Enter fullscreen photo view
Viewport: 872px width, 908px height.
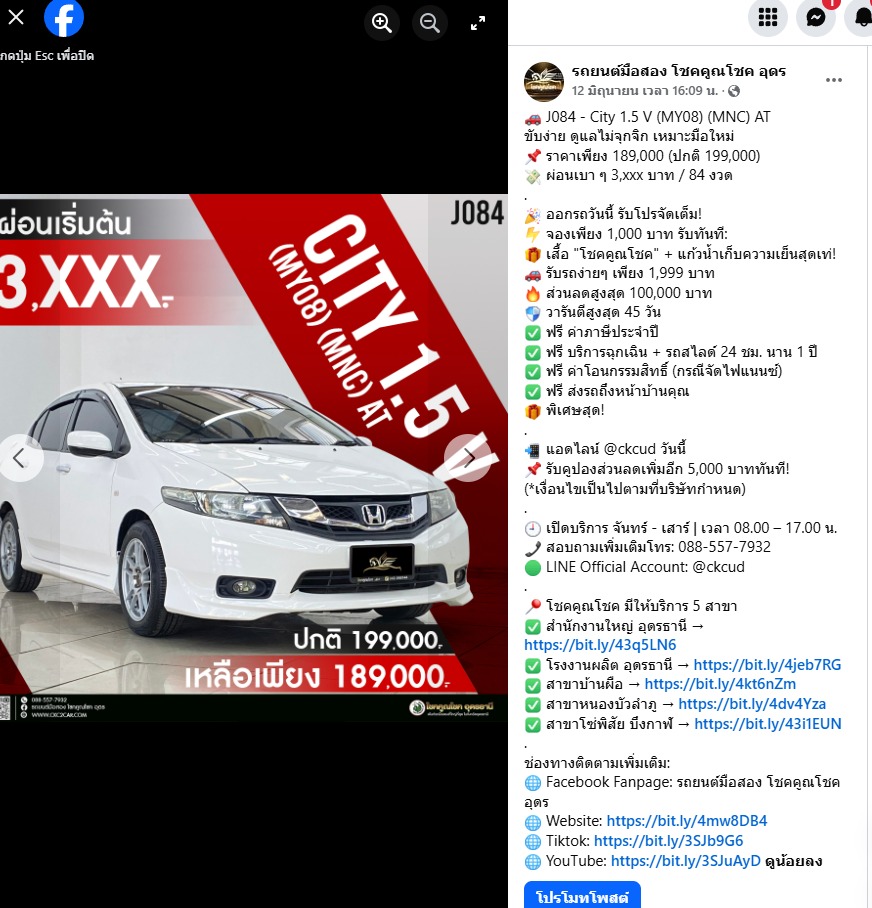point(478,22)
